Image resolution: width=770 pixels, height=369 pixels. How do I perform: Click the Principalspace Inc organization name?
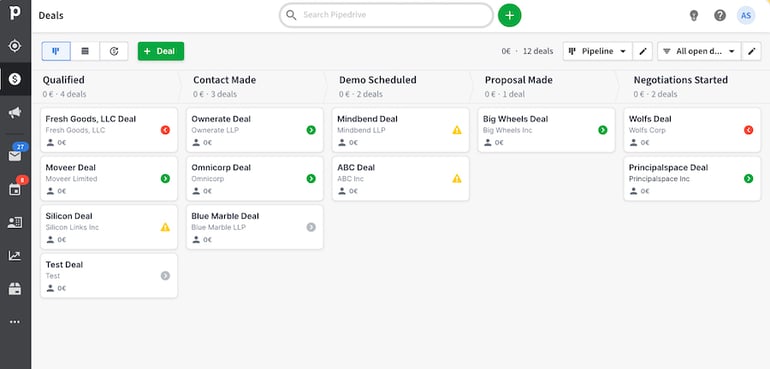pos(659,179)
